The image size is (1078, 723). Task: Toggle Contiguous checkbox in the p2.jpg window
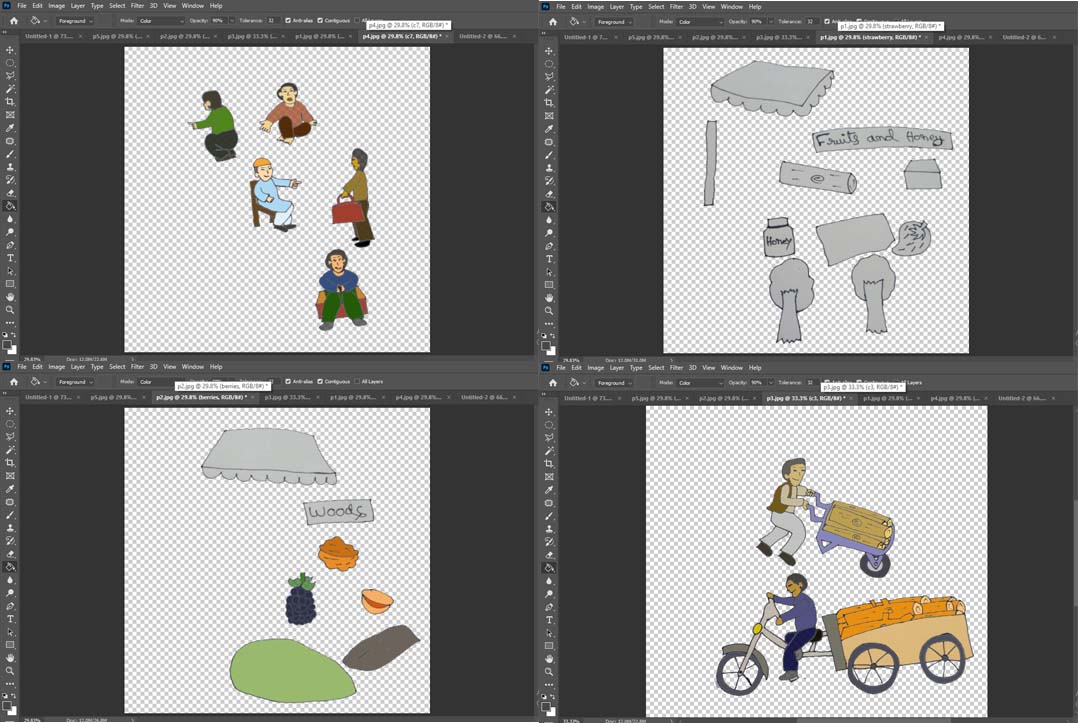point(320,381)
